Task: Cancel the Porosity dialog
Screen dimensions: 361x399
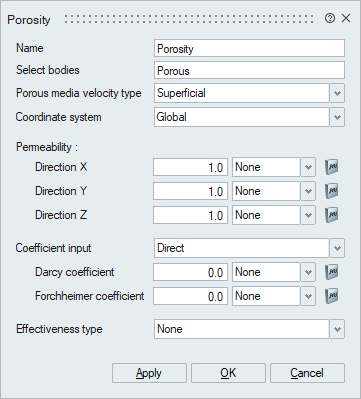Action: coord(307,373)
